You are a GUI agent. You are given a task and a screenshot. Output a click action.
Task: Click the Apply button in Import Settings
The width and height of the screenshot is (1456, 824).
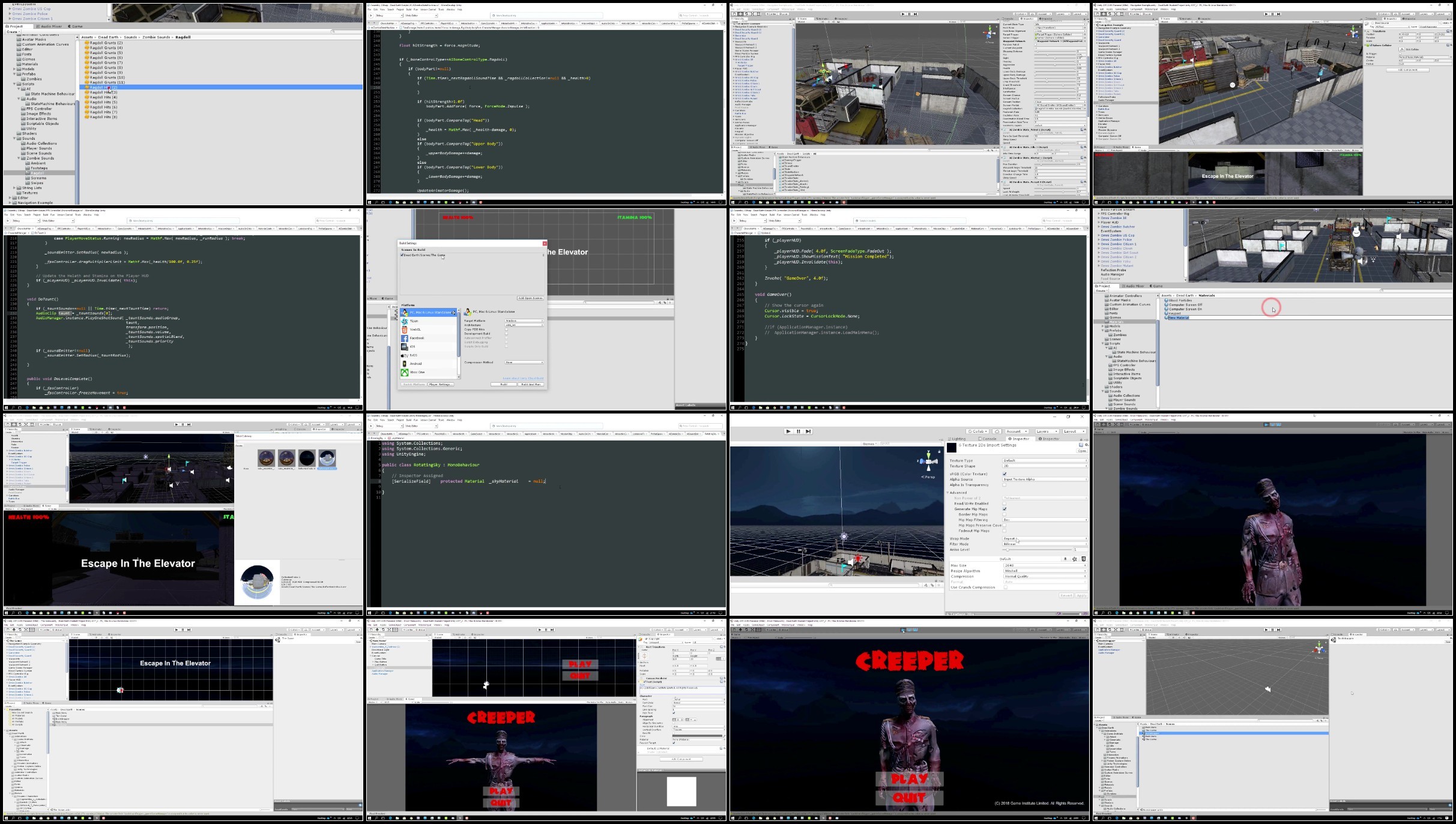pyautogui.click(x=1081, y=595)
